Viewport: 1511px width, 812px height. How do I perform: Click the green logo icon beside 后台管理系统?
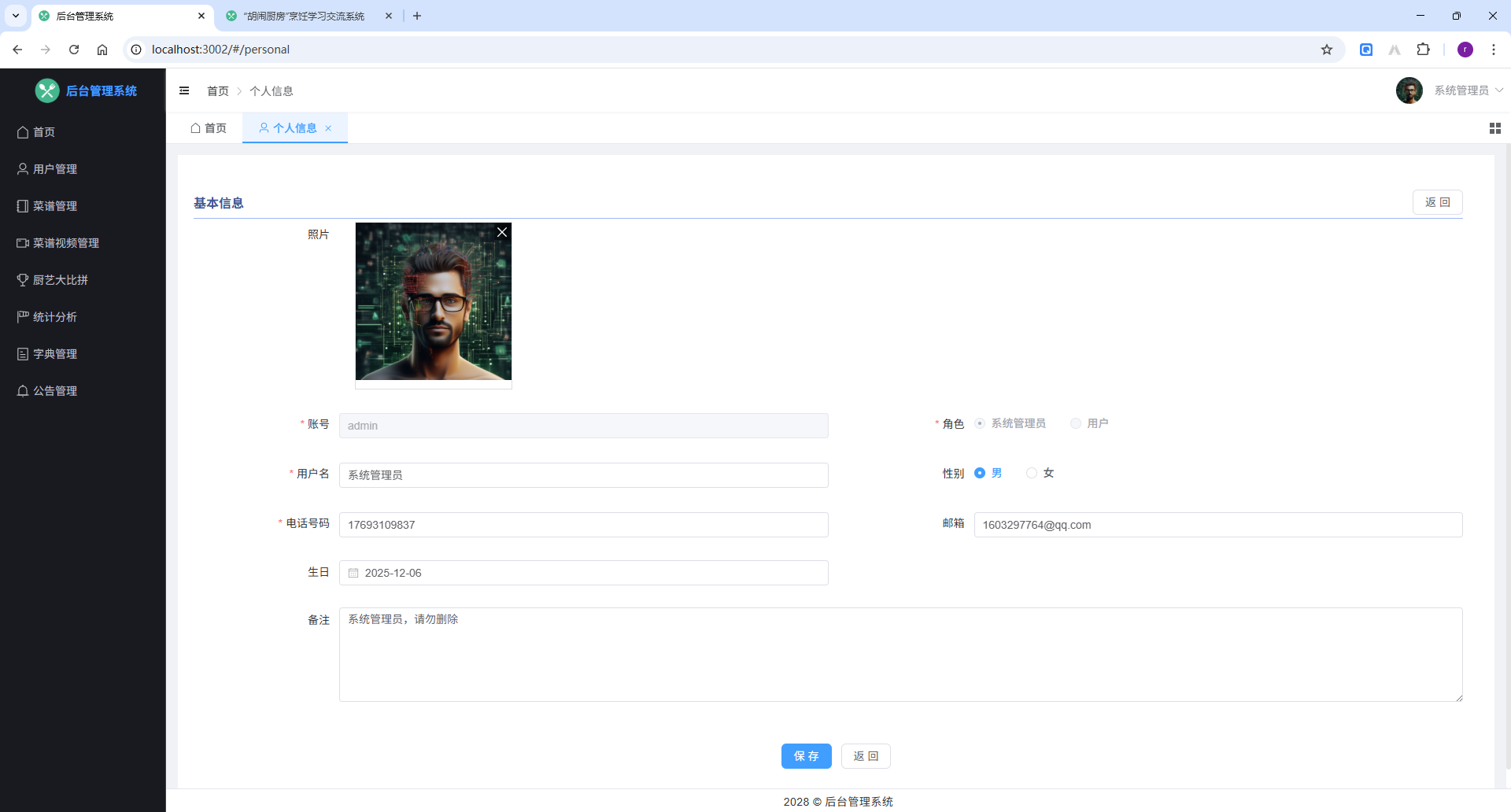point(47,90)
